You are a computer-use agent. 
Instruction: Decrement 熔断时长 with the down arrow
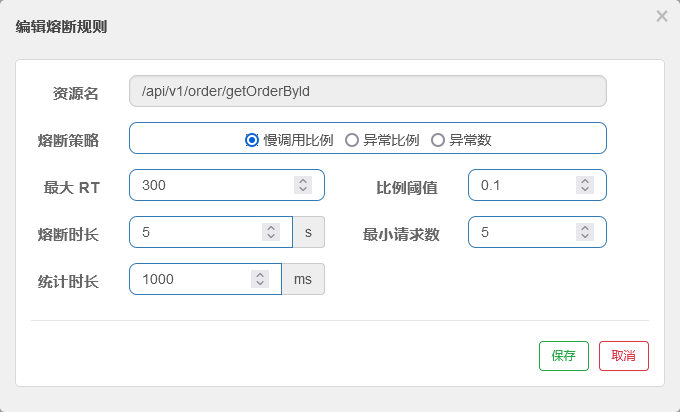pos(270,236)
